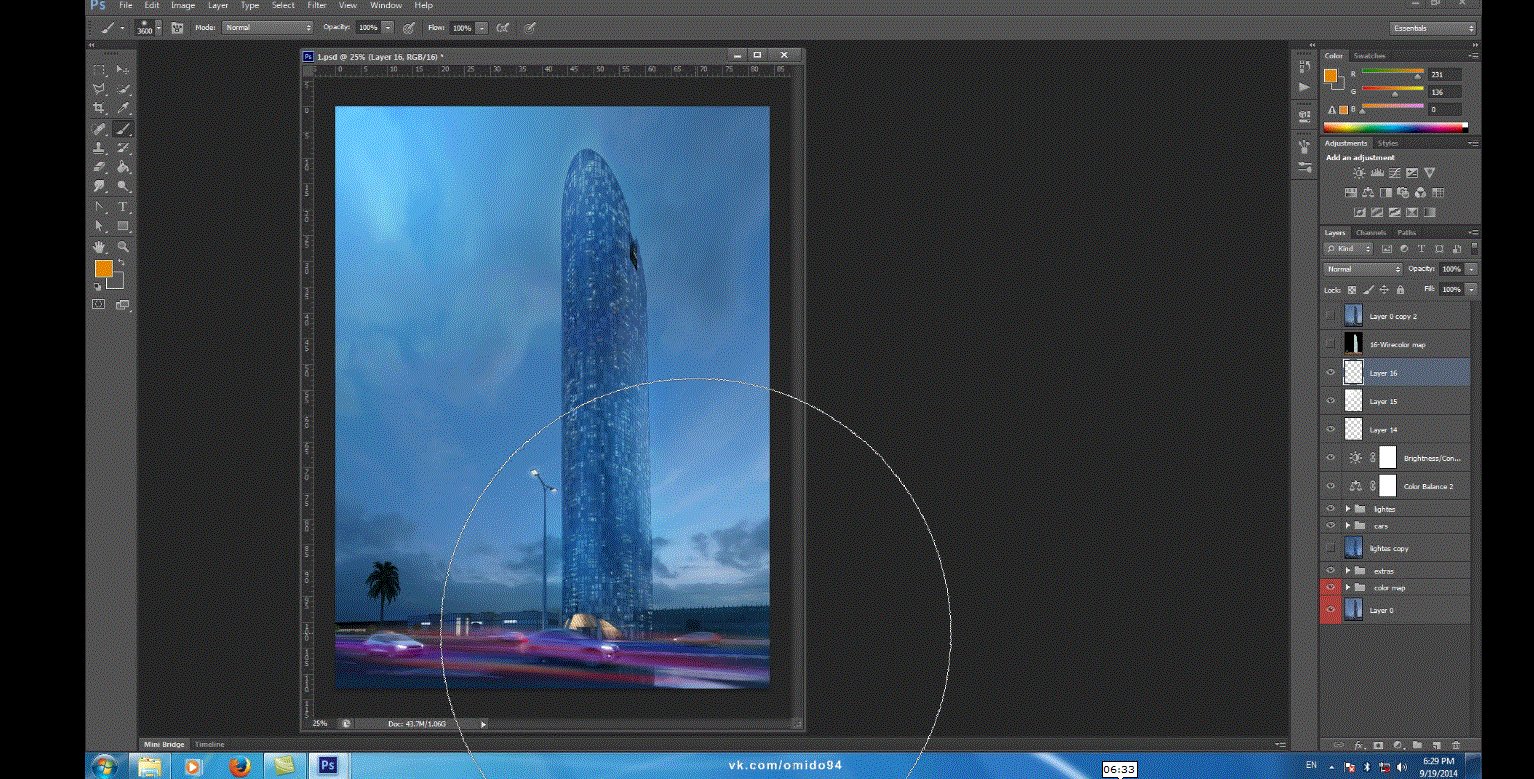Select the Crop tool
Viewport: 1534px width, 779px height.
tap(100, 108)
